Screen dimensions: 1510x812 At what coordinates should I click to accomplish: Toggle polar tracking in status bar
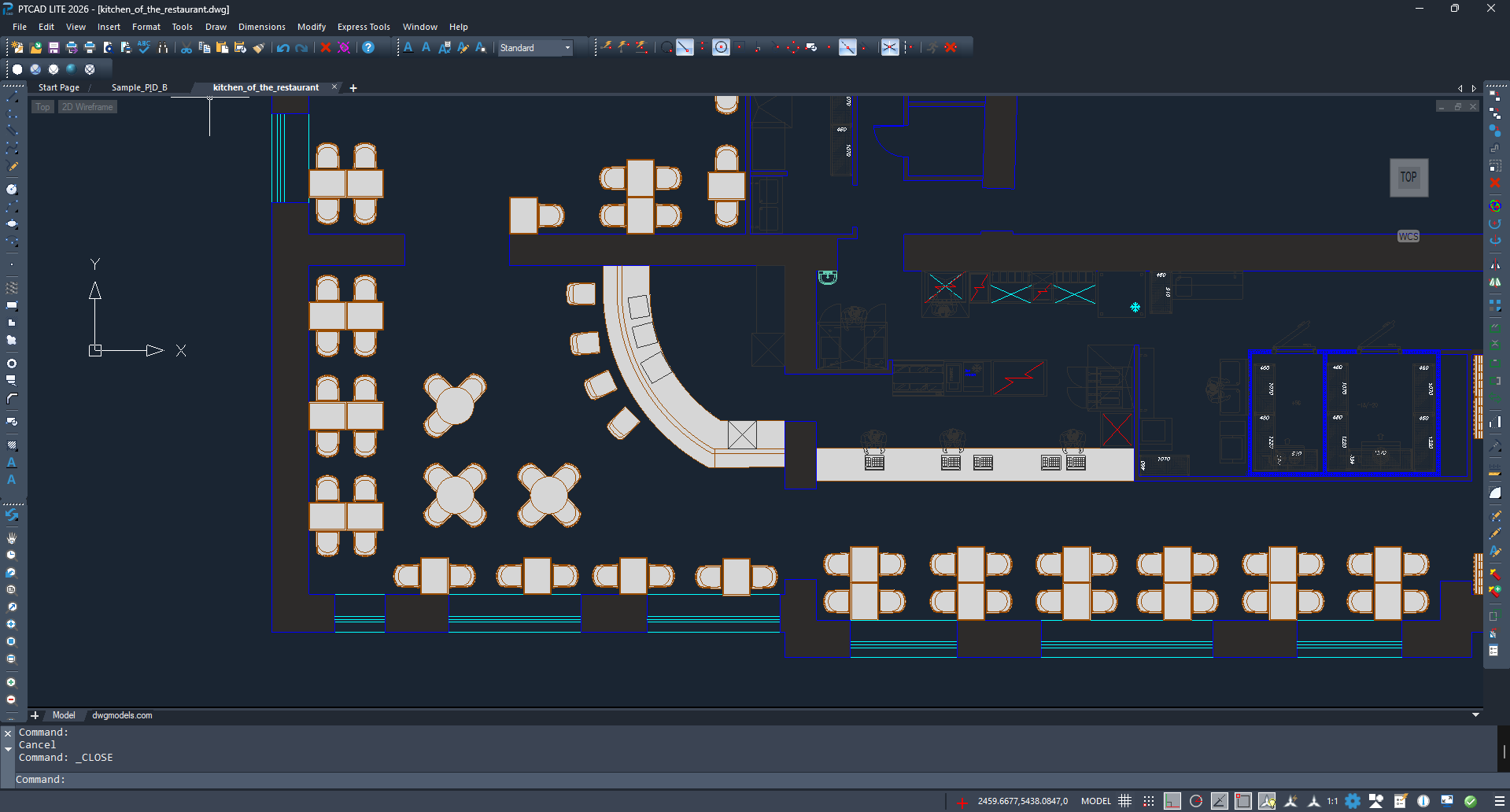(1196, 801)
